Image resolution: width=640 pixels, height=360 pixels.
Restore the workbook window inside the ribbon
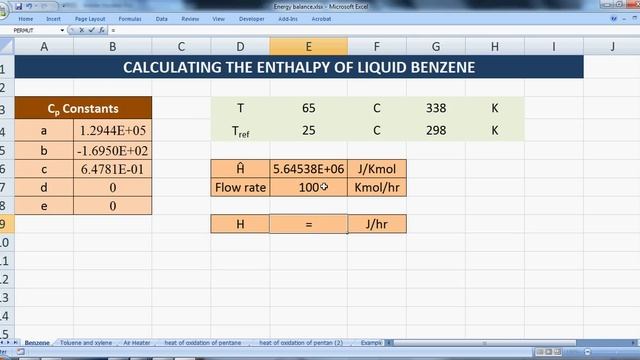click(635, 19)
